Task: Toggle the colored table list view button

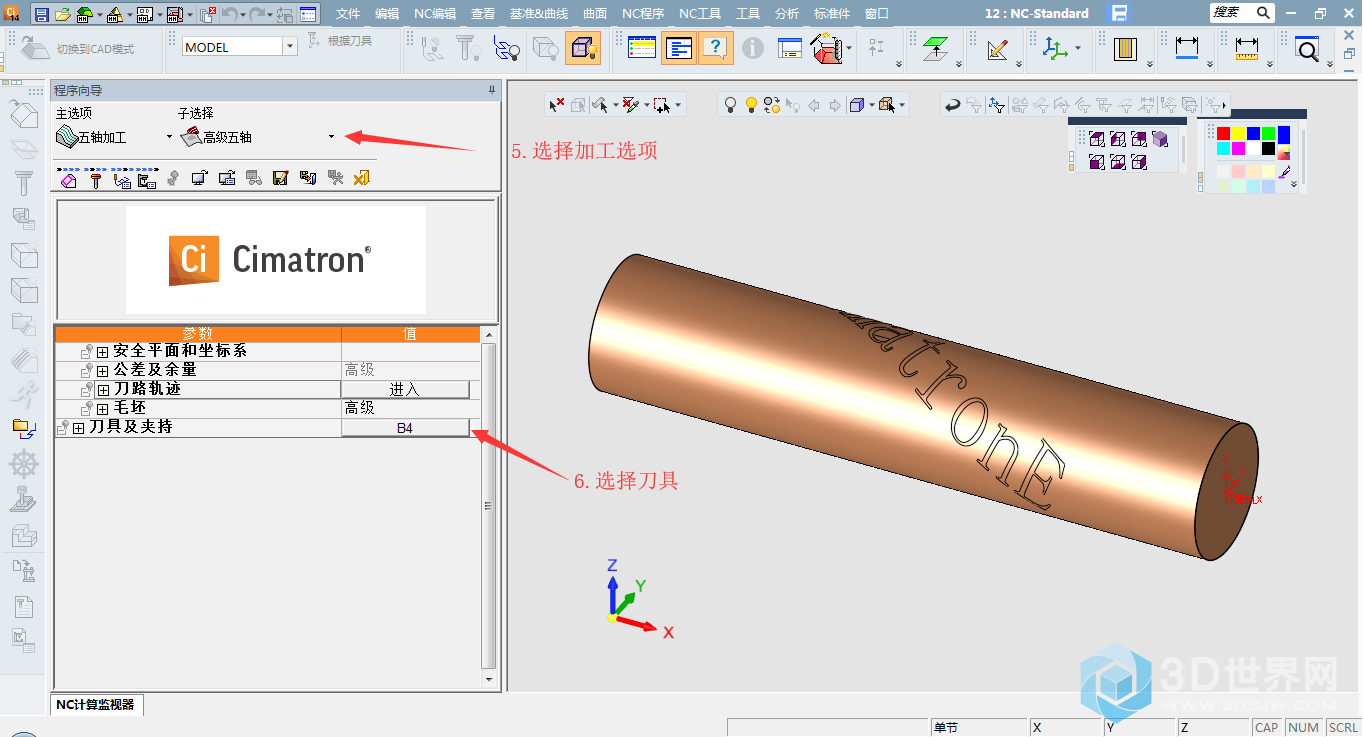Action: (x=641, y=48)
